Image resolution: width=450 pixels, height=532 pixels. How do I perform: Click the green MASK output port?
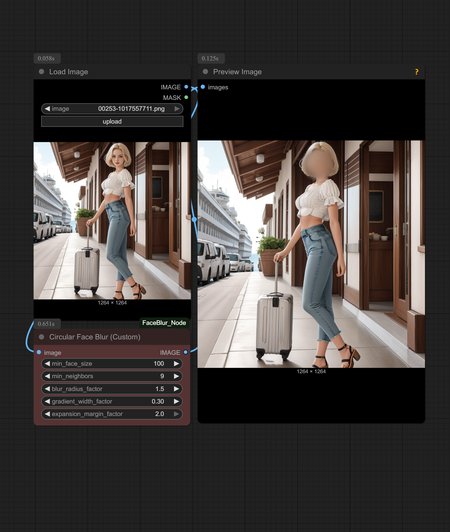pyautogui.click(x=186, y=97)
